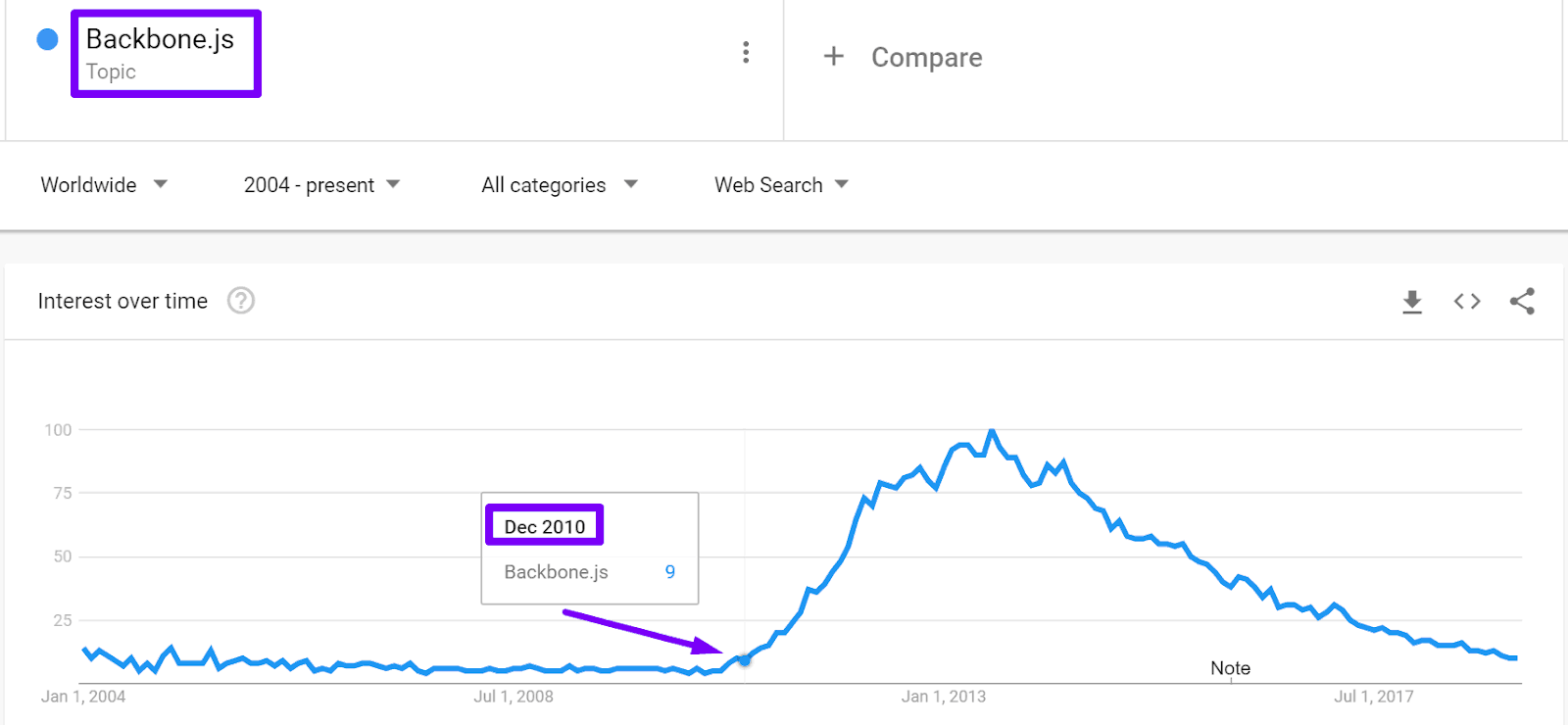Open the embed code icon

1467,301
